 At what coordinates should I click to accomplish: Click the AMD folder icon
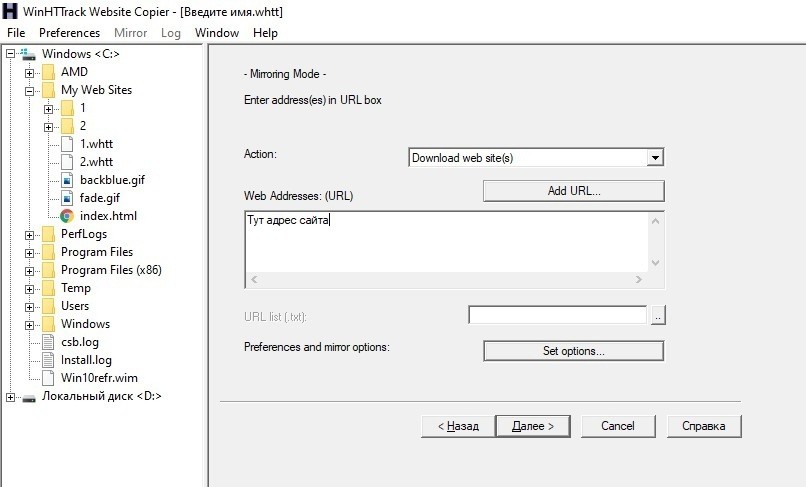(x=48, y=72)
